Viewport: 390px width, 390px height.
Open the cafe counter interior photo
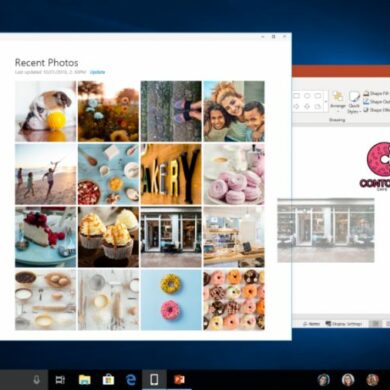tap(234, 237)
